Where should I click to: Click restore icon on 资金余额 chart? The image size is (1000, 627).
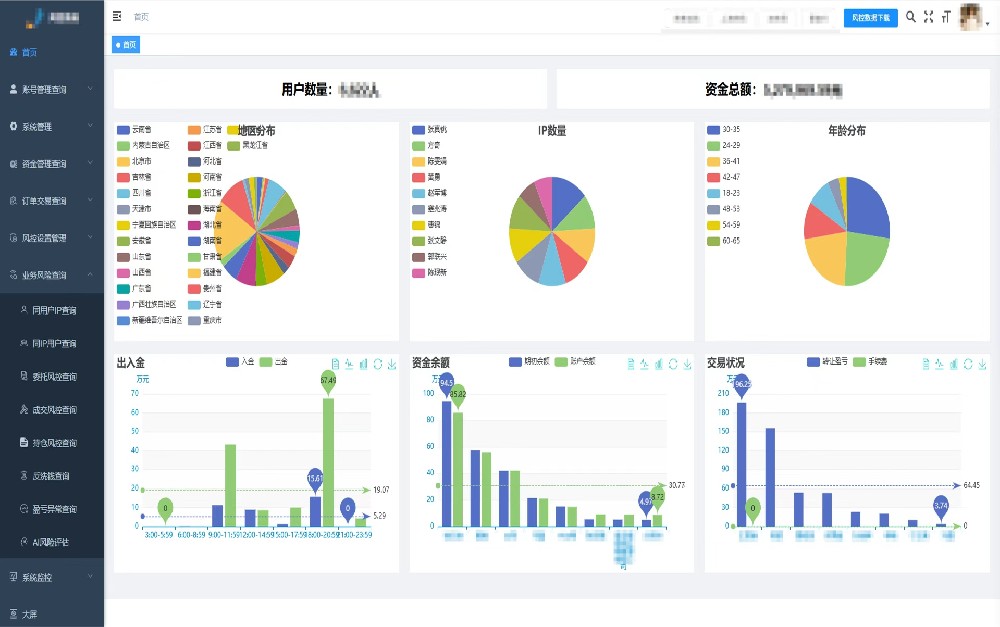point(673,363)
